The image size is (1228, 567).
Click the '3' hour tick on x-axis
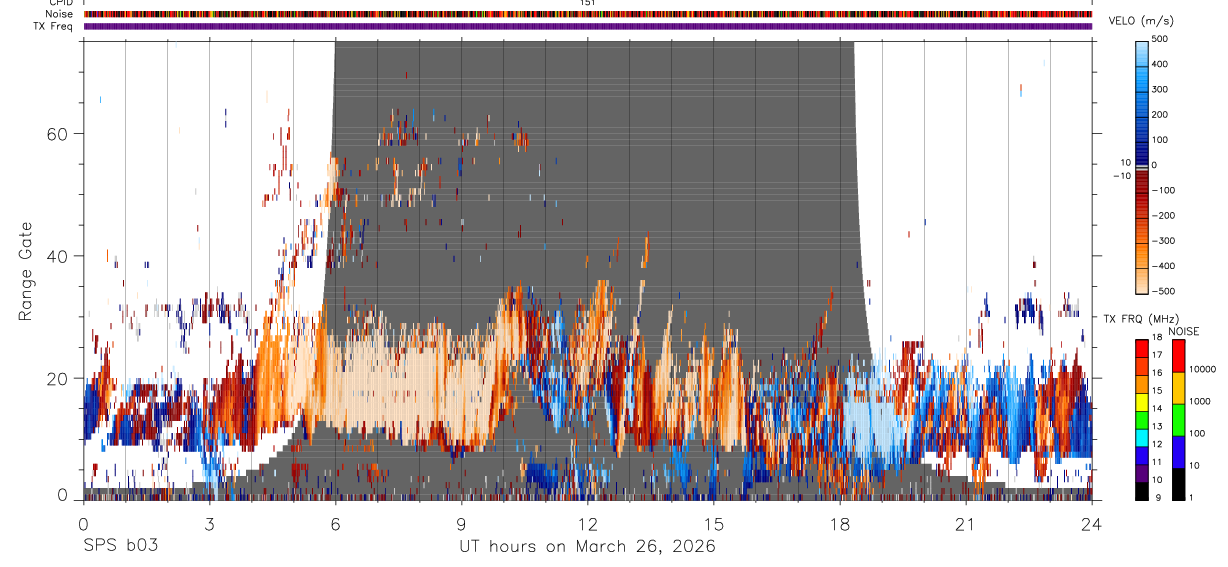coord(210,524)
